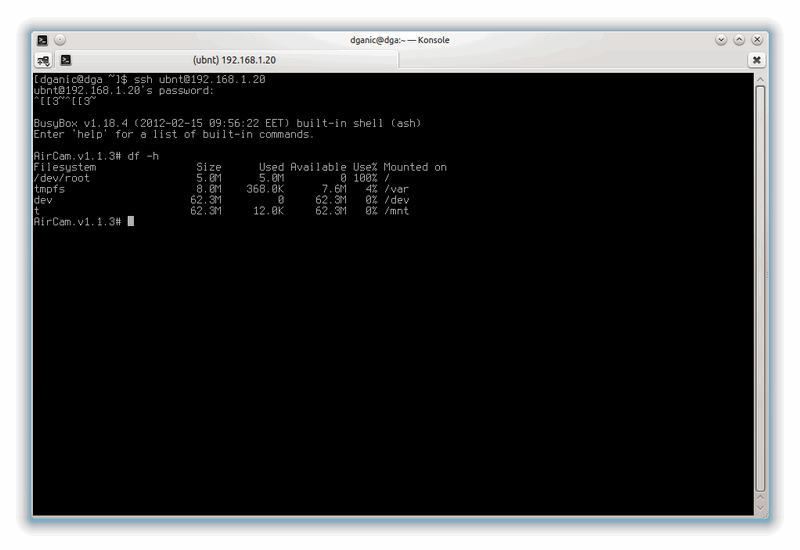Click the 'ssh ubnt@192.168.1.20' command text

point(199,79)
